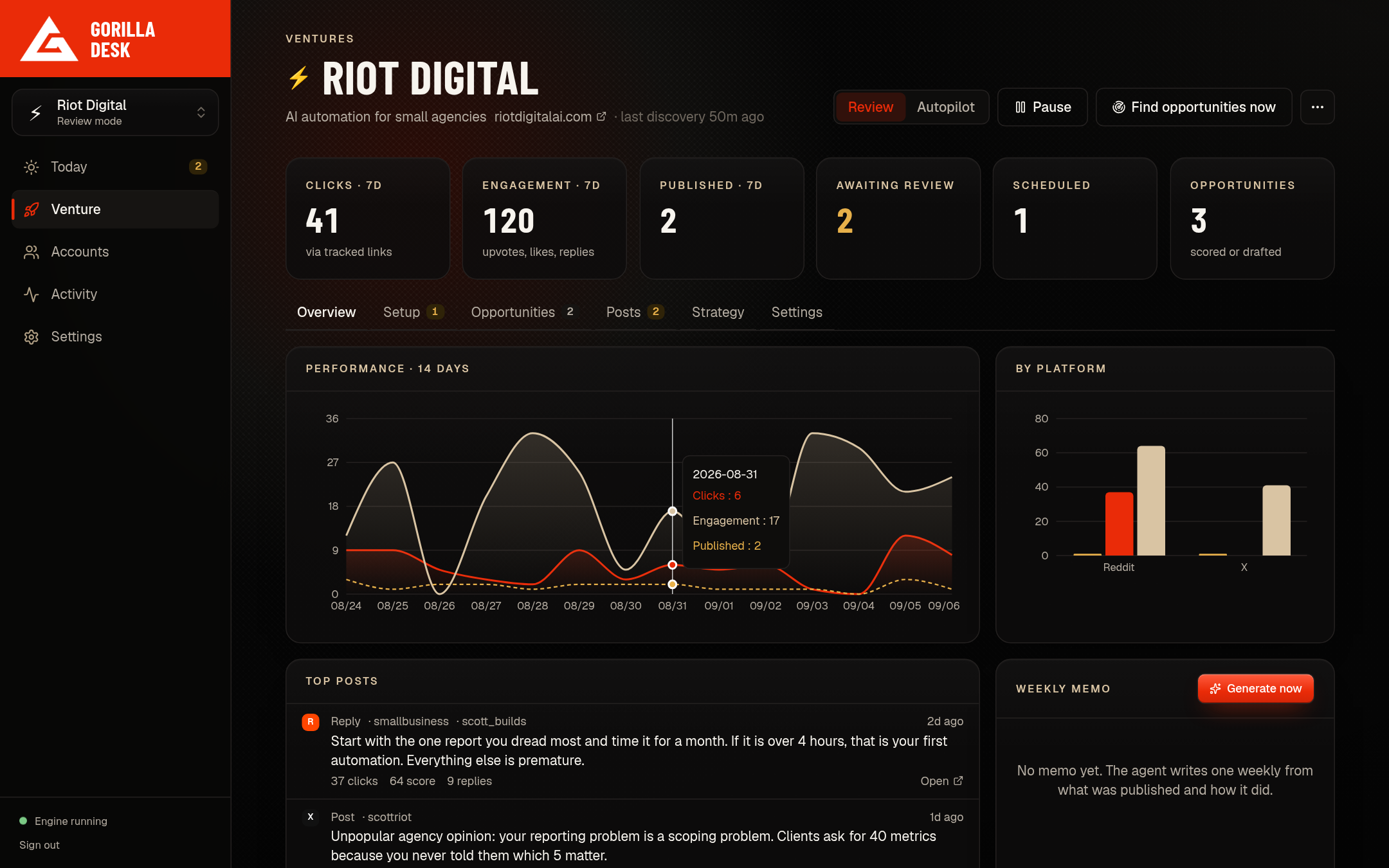Click the red clicks point at 08/31
Image resolution: width=1389 pixels, height=868 pixels.
672,565
